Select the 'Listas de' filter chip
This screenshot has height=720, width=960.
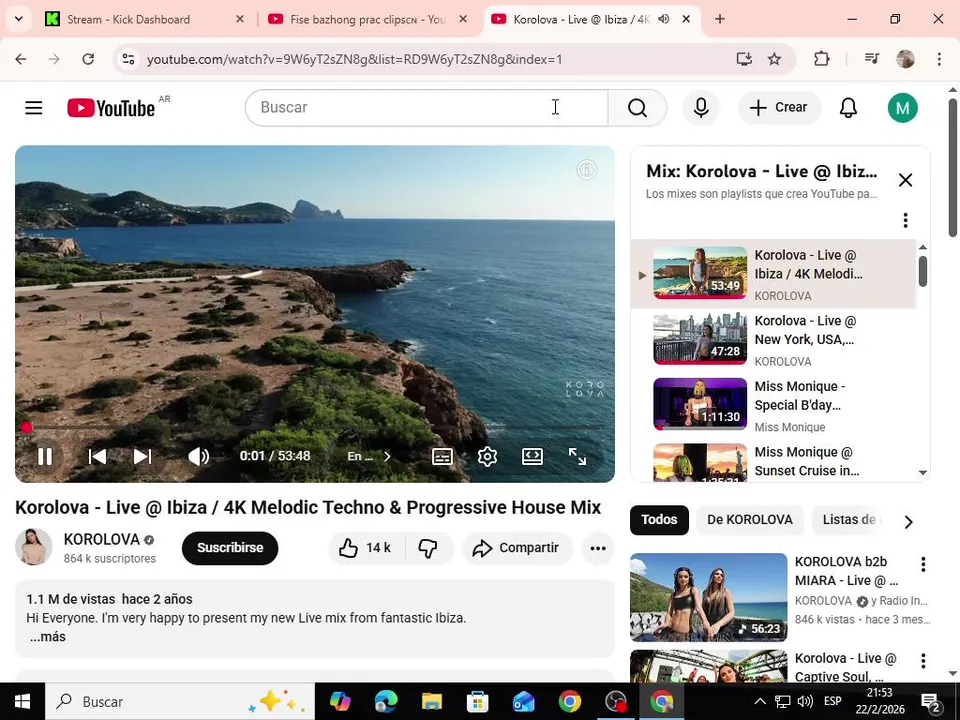pos(849,520)
